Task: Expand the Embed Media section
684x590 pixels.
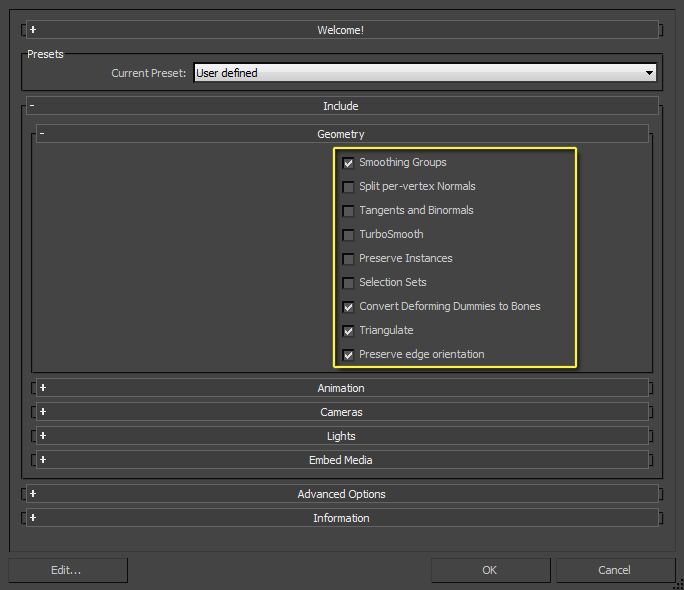Action: 340,460
